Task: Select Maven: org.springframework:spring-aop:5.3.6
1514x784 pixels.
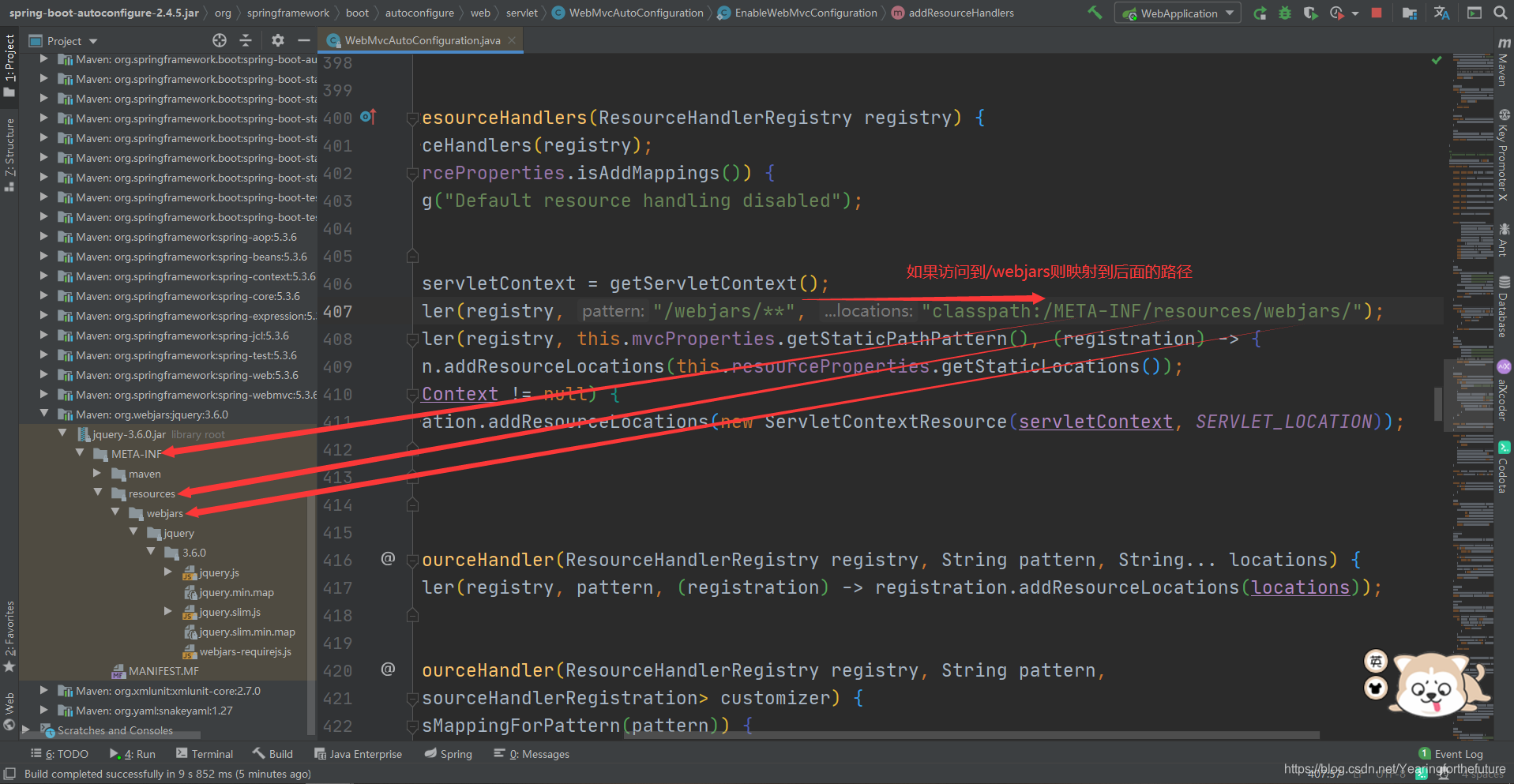Action: [186, 237]
